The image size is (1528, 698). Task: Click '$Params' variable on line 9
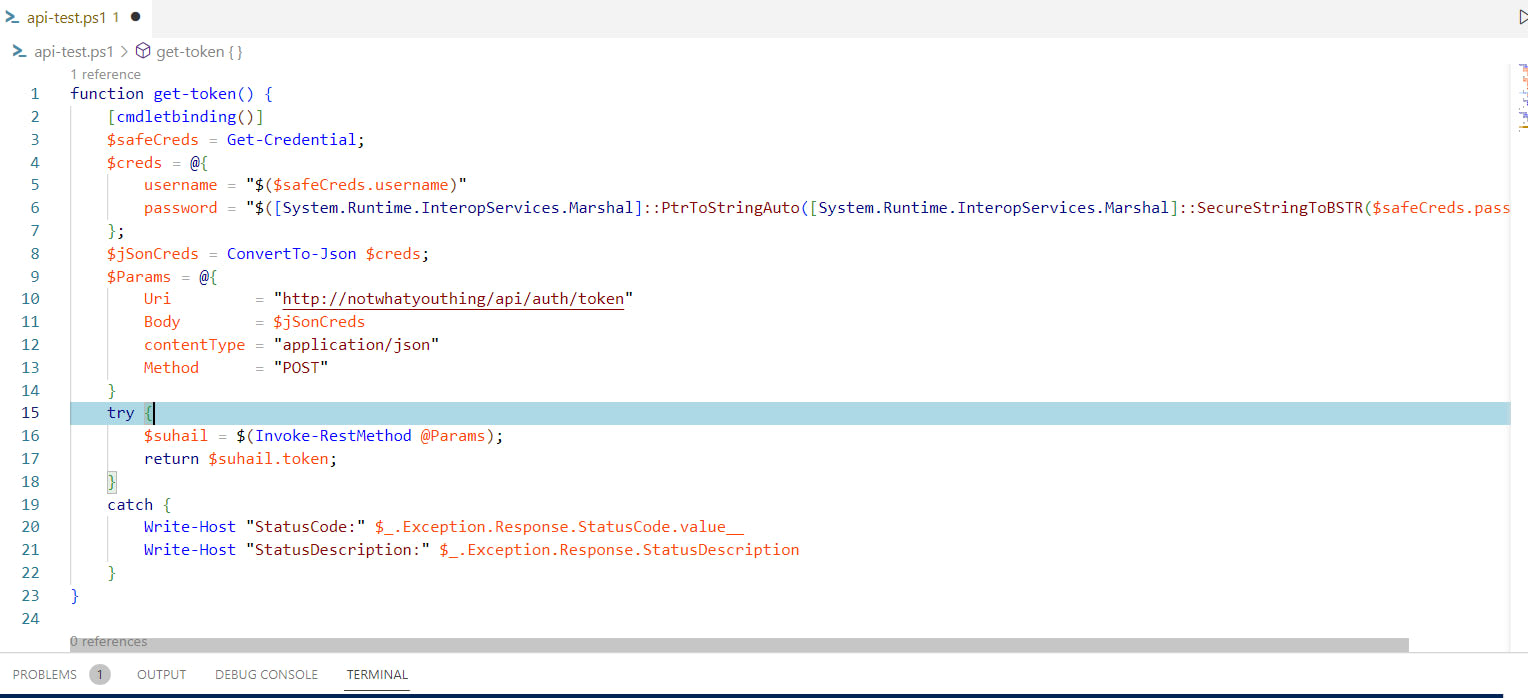(x=139, y=277)
